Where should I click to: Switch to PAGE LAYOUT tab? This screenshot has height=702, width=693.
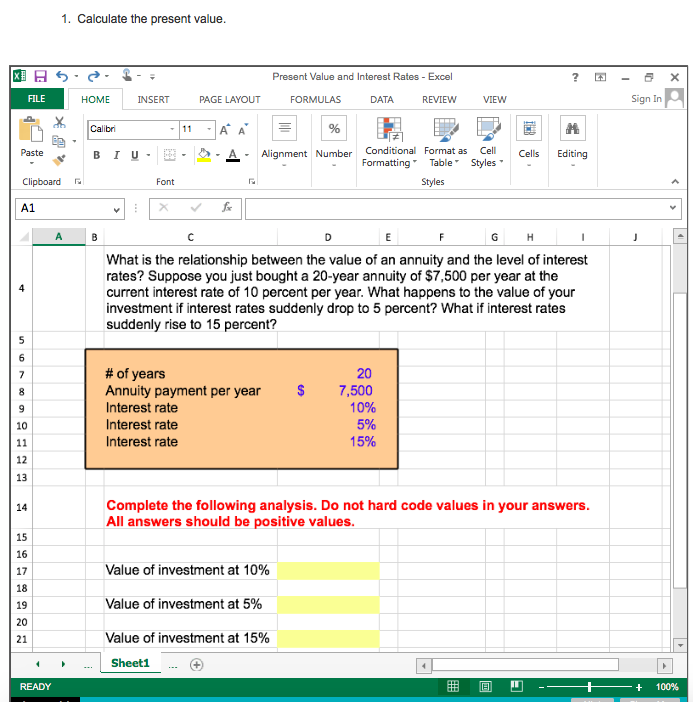click(230, 99)
